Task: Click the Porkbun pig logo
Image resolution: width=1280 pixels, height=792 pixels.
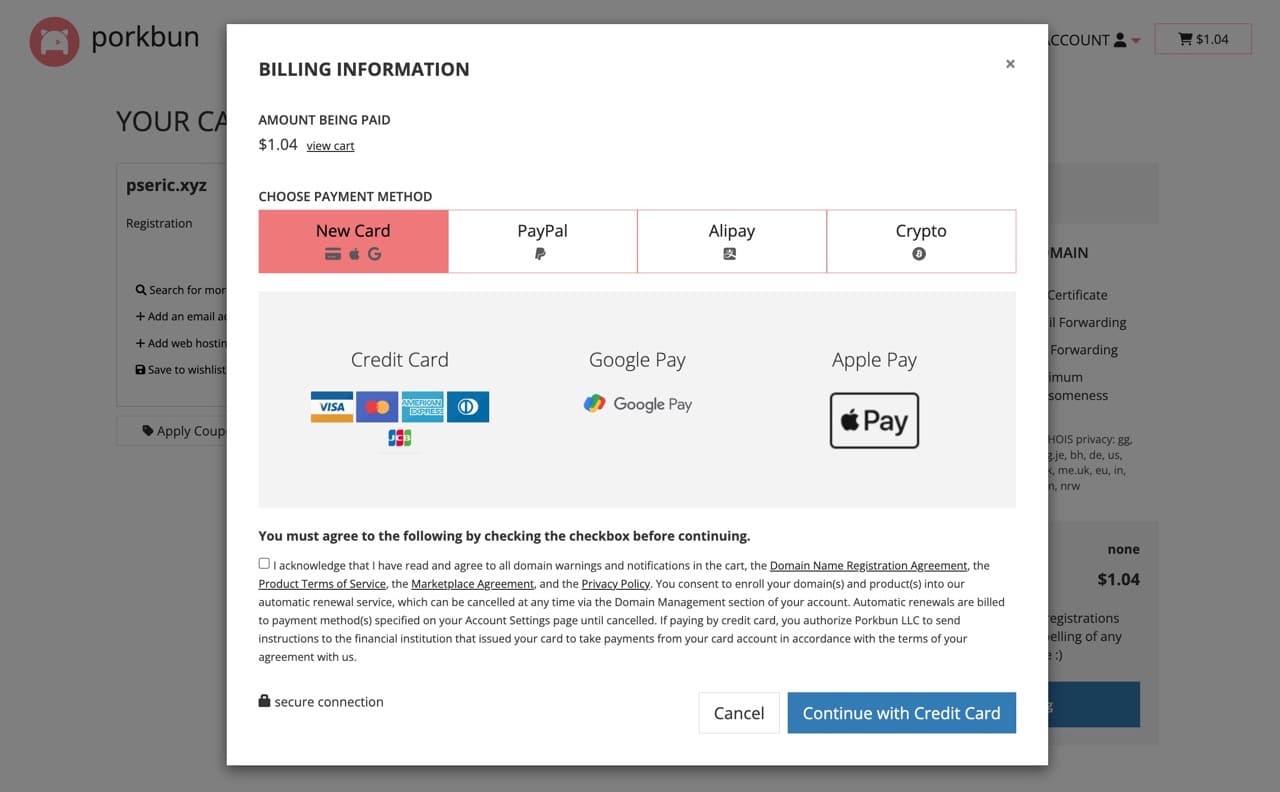Action: pos(54,42)
